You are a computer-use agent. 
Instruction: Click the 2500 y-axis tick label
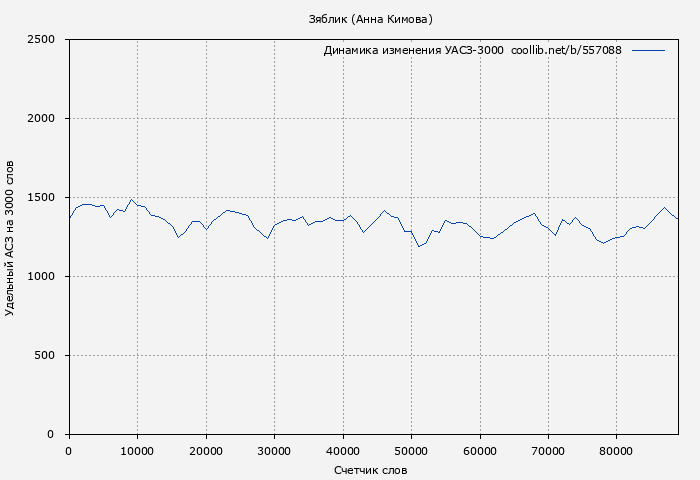point(47,40)
